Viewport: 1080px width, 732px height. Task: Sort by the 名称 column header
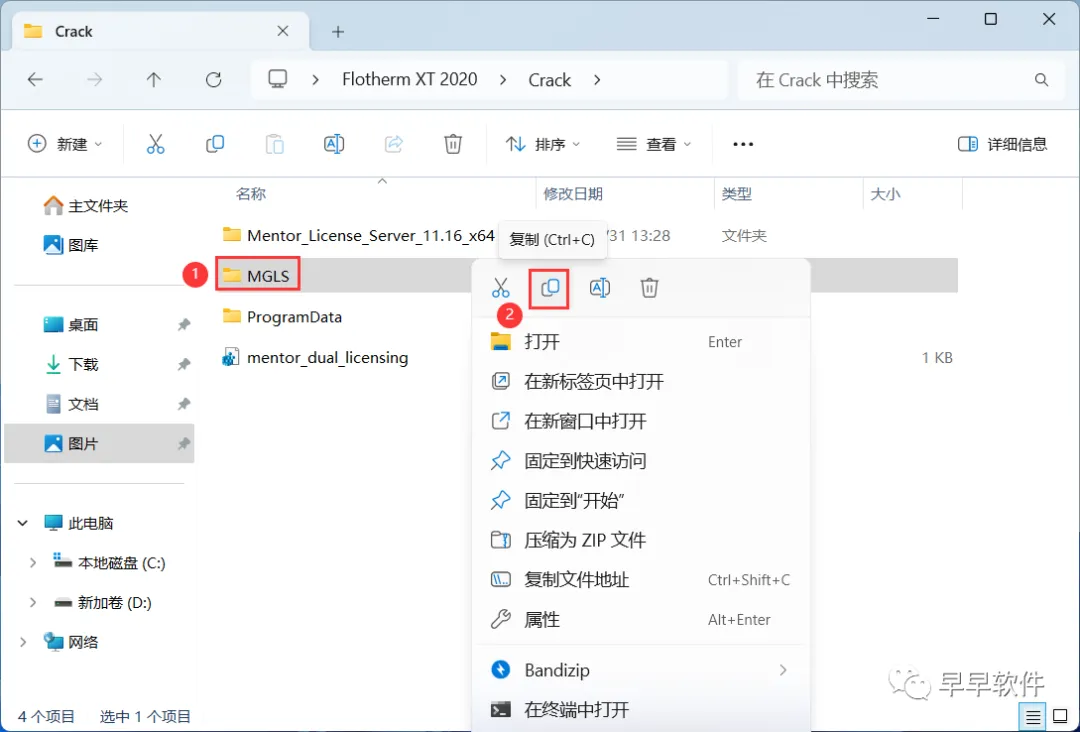[x=251, y=194]
